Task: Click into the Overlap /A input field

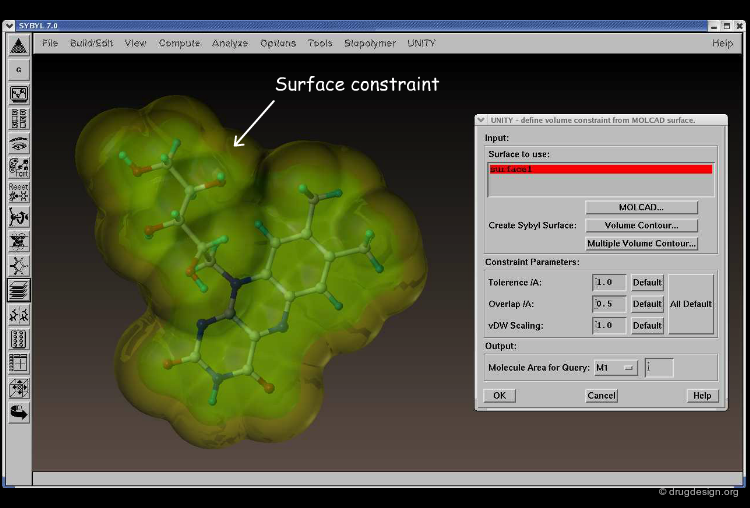Action: pyautogui.click(x=609, y=304)
